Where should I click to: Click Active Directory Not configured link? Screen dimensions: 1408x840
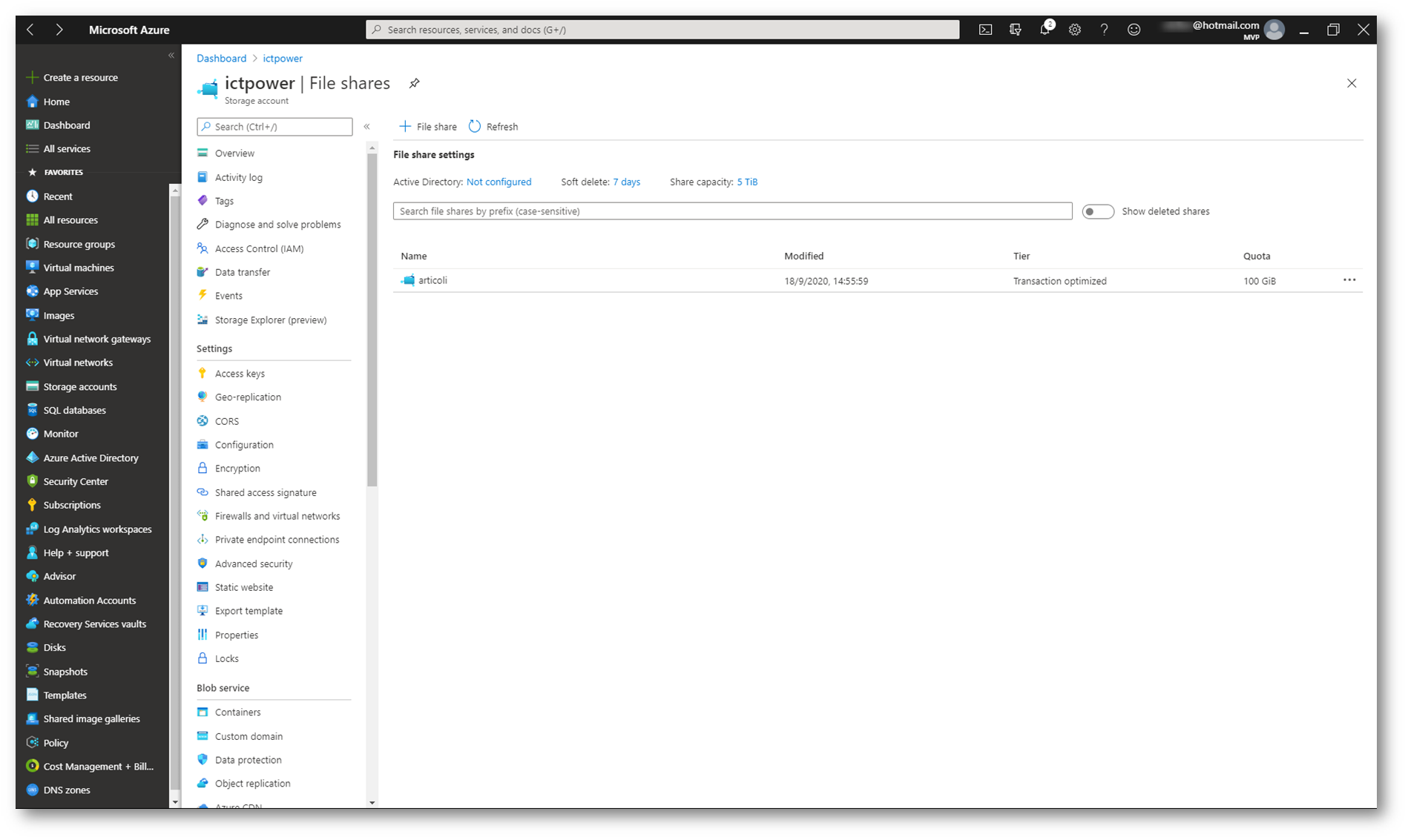pos(499,182)
